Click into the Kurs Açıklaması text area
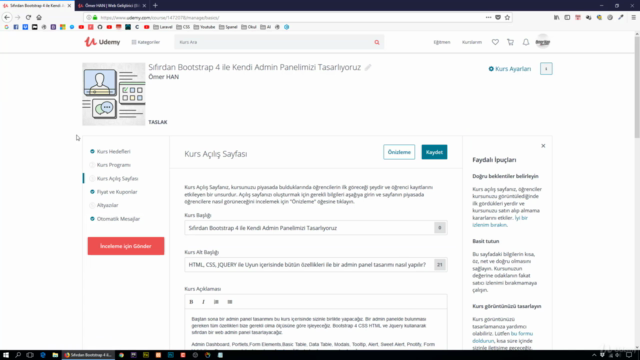The height and width of the screenshot is (360, 640). coord(316,330)
